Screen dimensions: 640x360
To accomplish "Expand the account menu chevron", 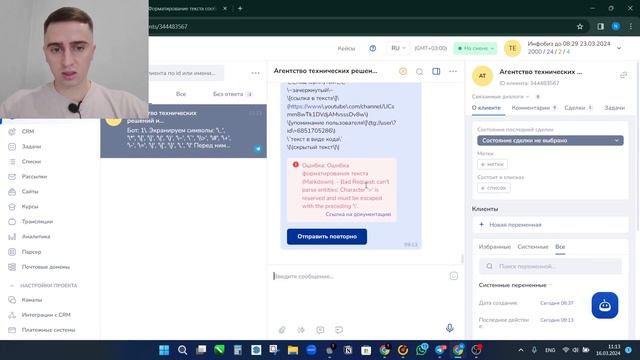I will (619, 48).
